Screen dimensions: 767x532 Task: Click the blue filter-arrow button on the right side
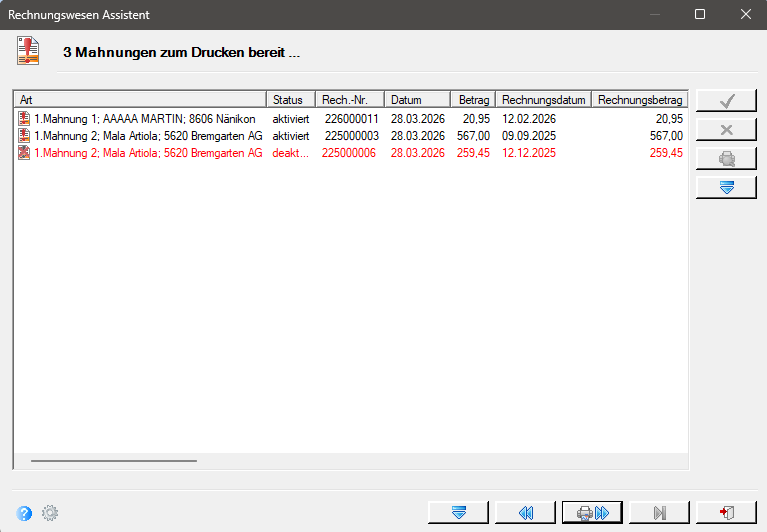726,187
